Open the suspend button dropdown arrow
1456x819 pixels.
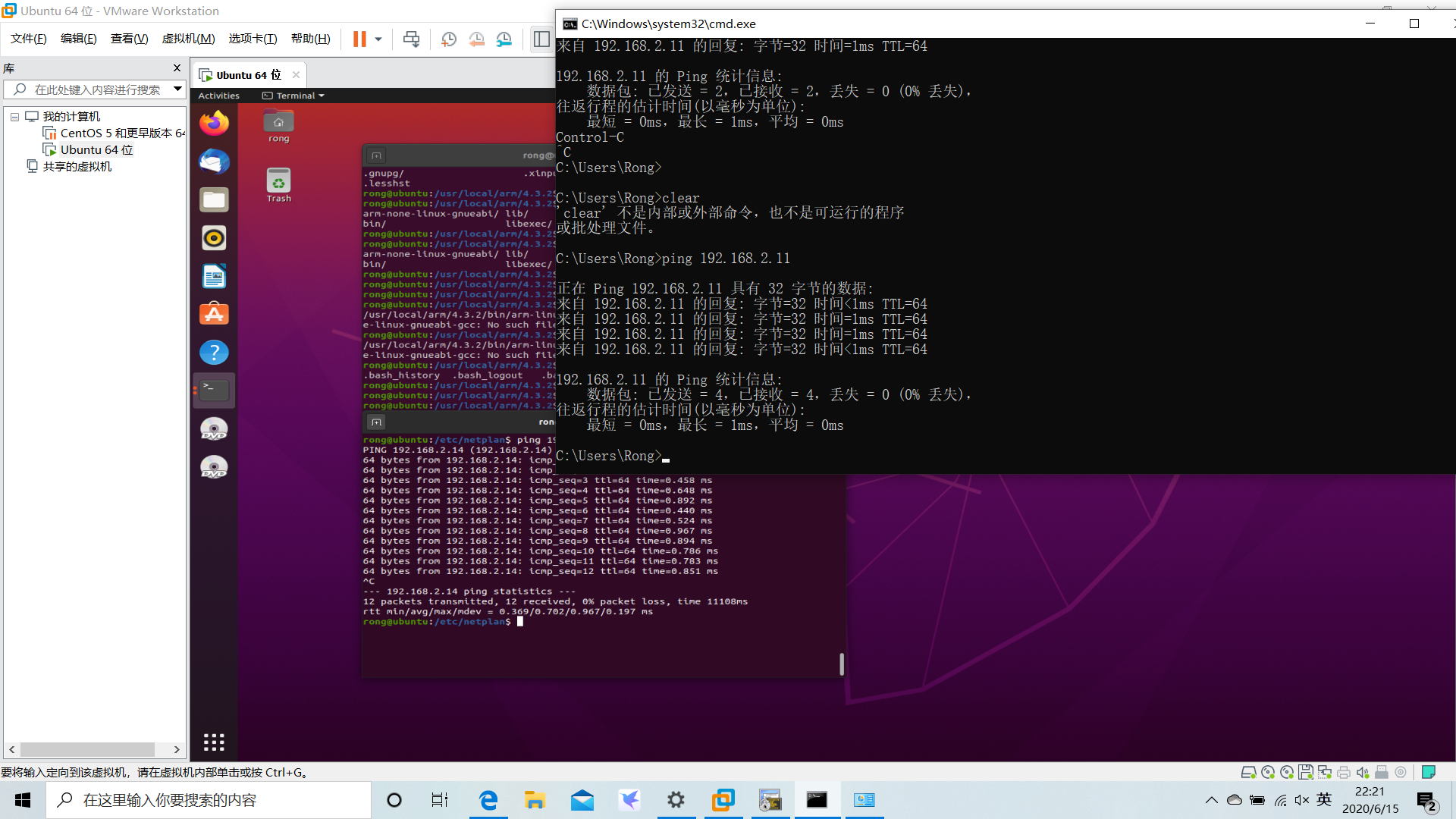[377, 39]
